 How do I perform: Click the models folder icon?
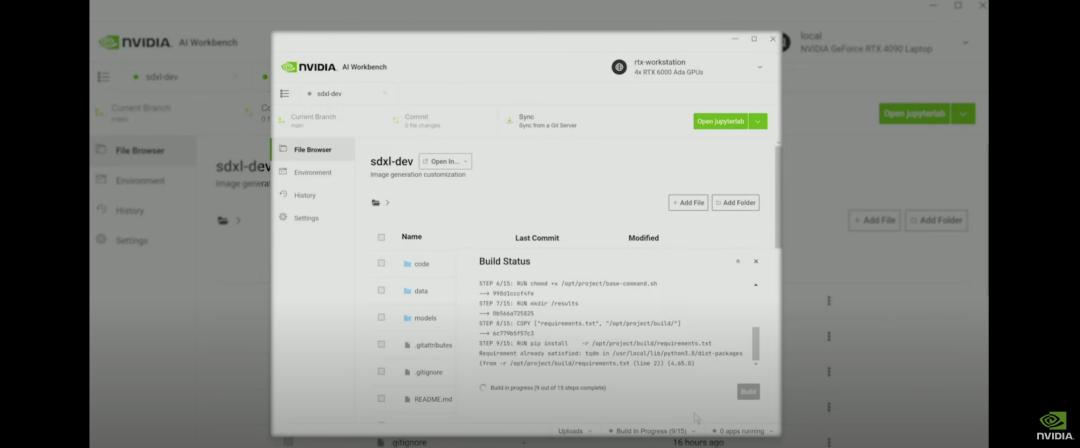[x=407, y=318]
